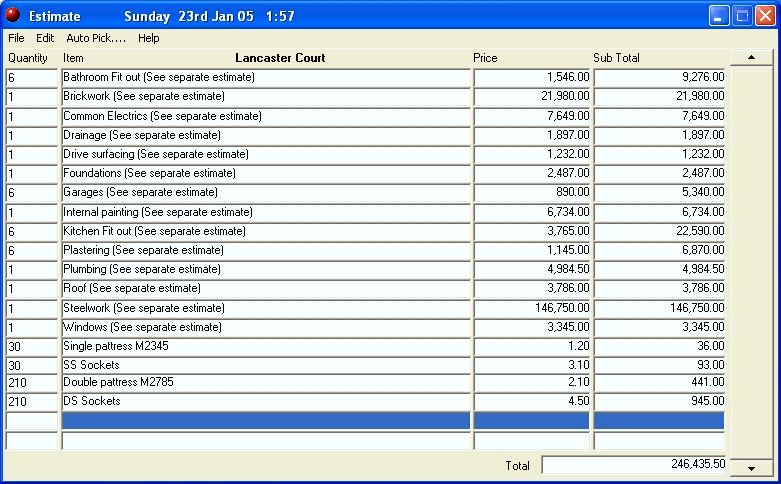
Task: Open the File menu
Action: click(x=16, y=38)
